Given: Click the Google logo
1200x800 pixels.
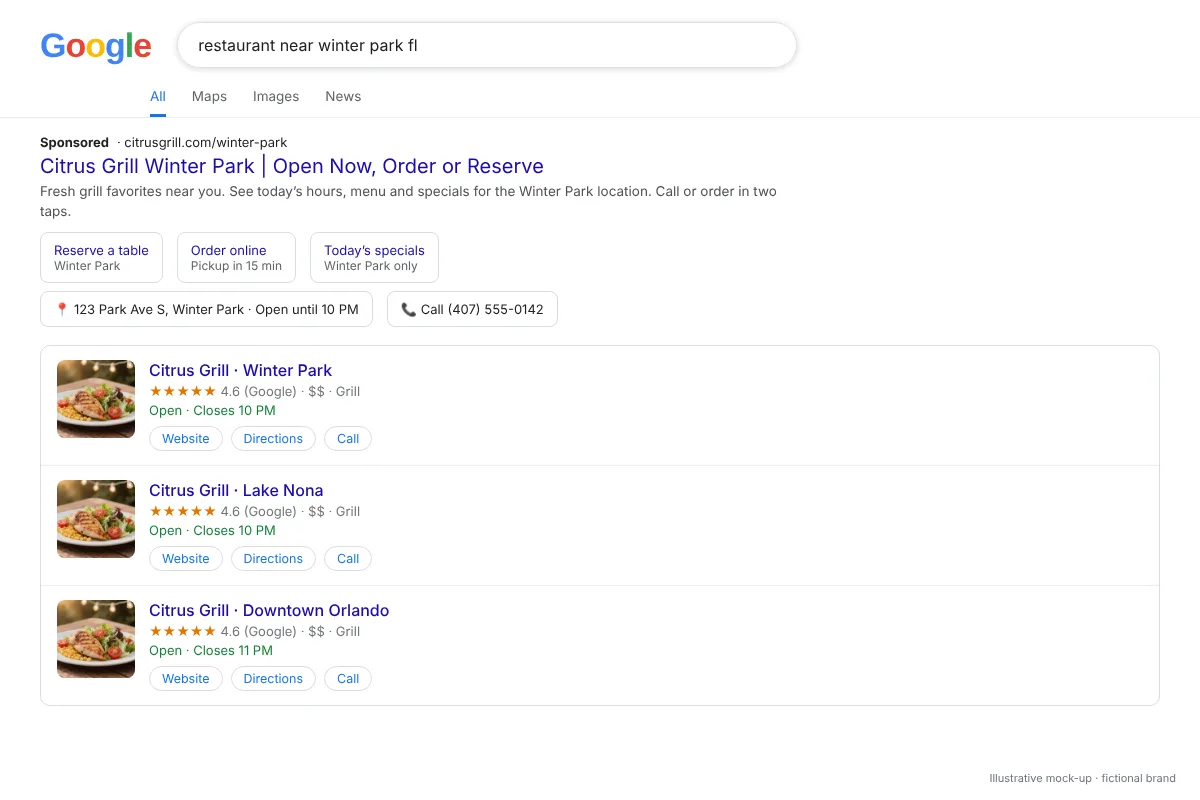Looking at the screenshot, I should pyautogui.click(x=96, y=46).
